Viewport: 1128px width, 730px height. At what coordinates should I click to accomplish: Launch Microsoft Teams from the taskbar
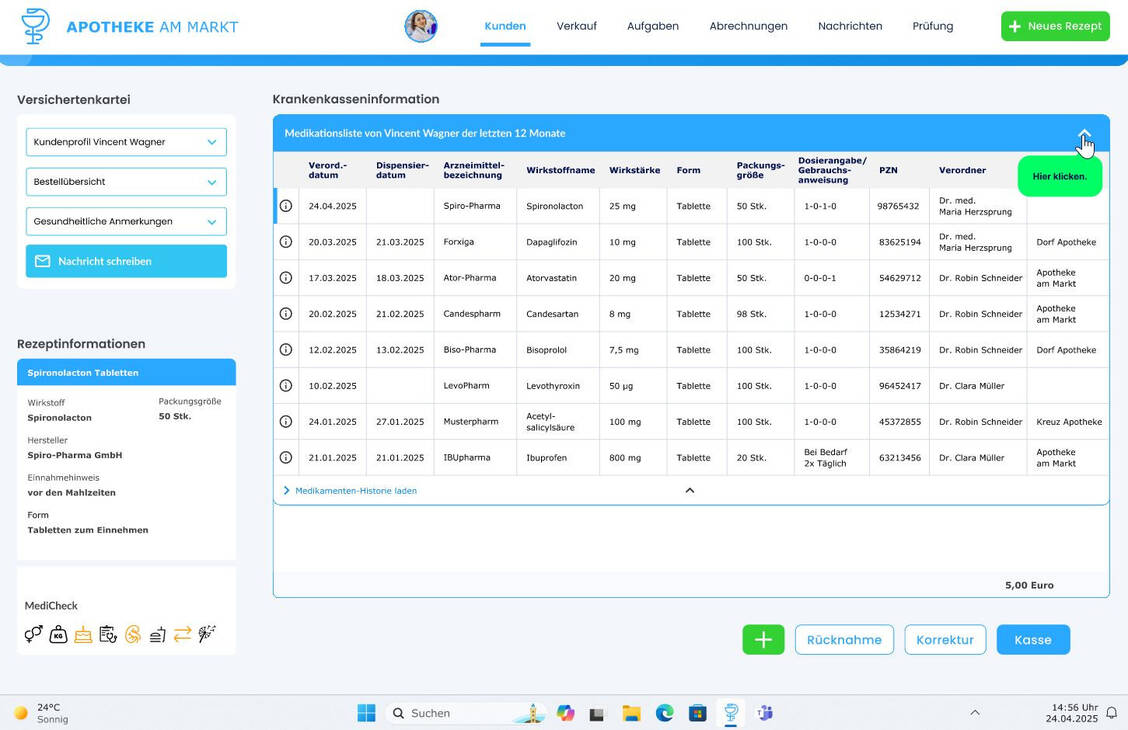point(764,713)
